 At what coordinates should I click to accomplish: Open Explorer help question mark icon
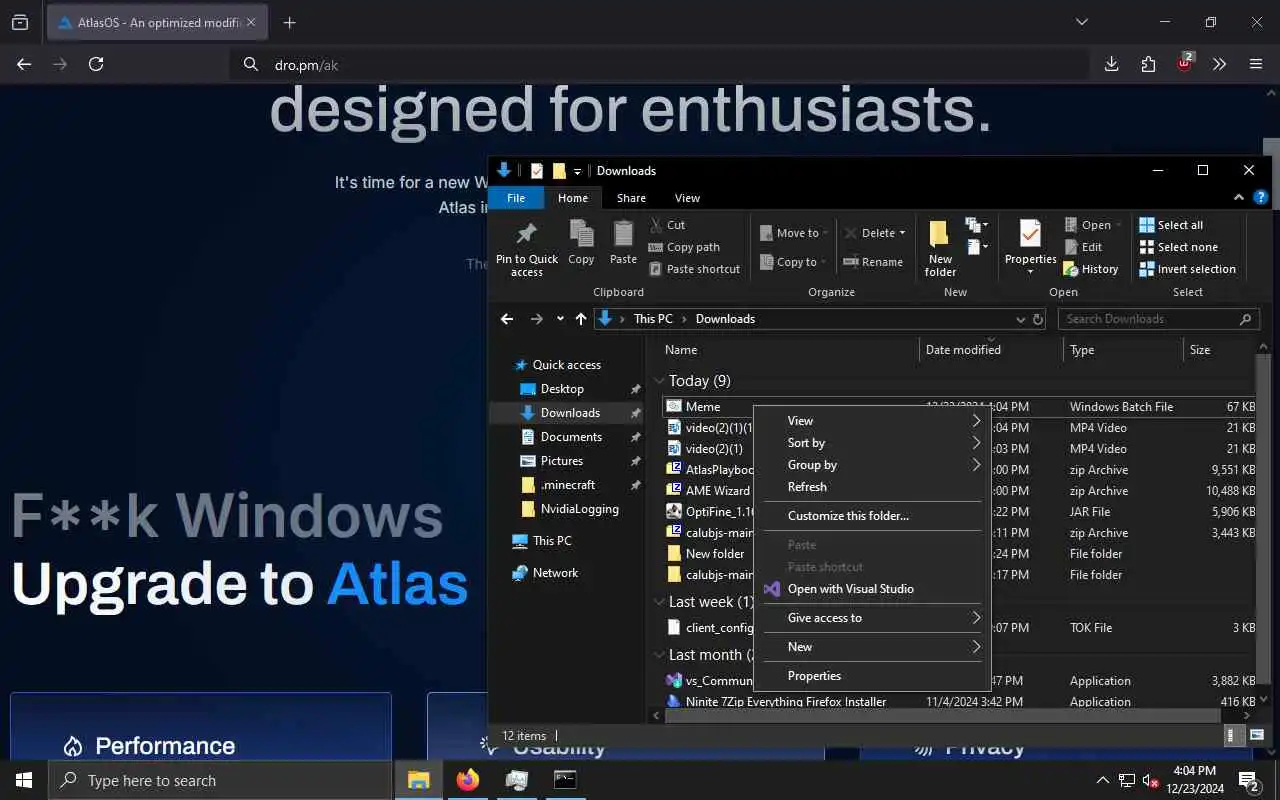point(1261,198)
